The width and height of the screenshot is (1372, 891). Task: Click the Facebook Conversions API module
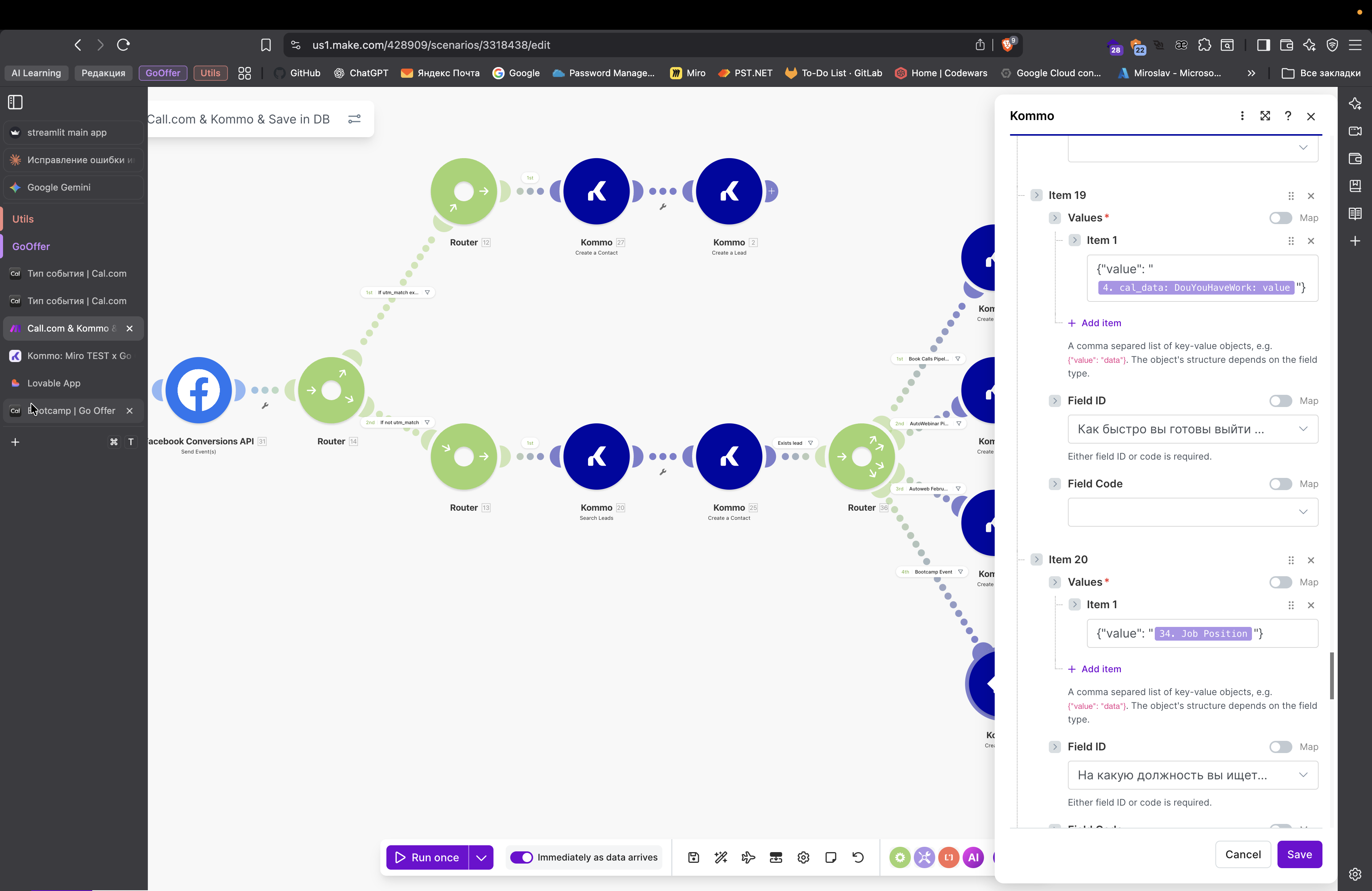click(x=198, y=390)
